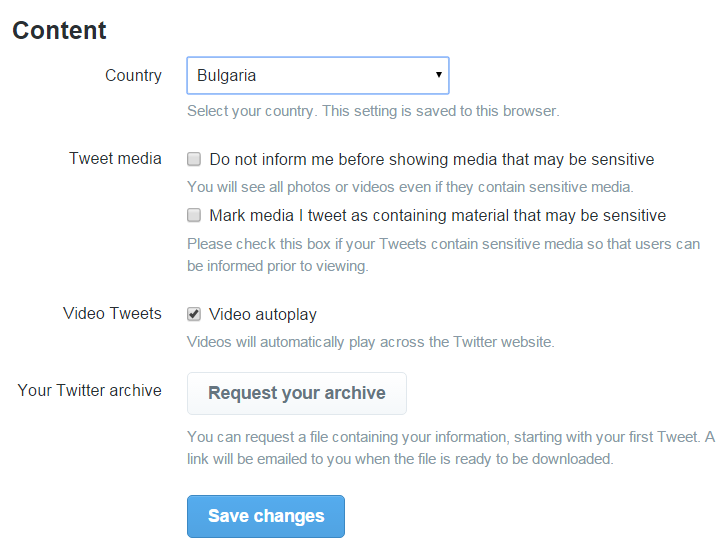This screenshot has width=728, height=551.
Task: Click the Video Tweets section label
Action: pos(112,314)
